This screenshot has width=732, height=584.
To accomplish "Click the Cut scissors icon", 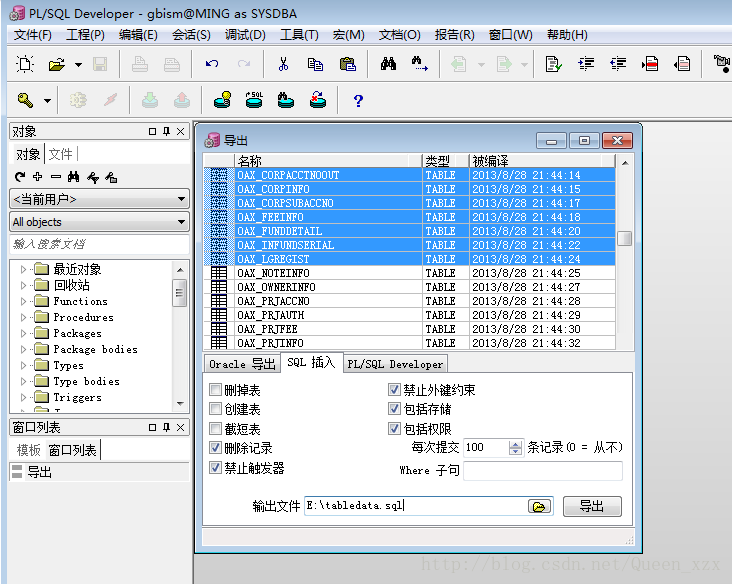I will [x=283, y=63].
